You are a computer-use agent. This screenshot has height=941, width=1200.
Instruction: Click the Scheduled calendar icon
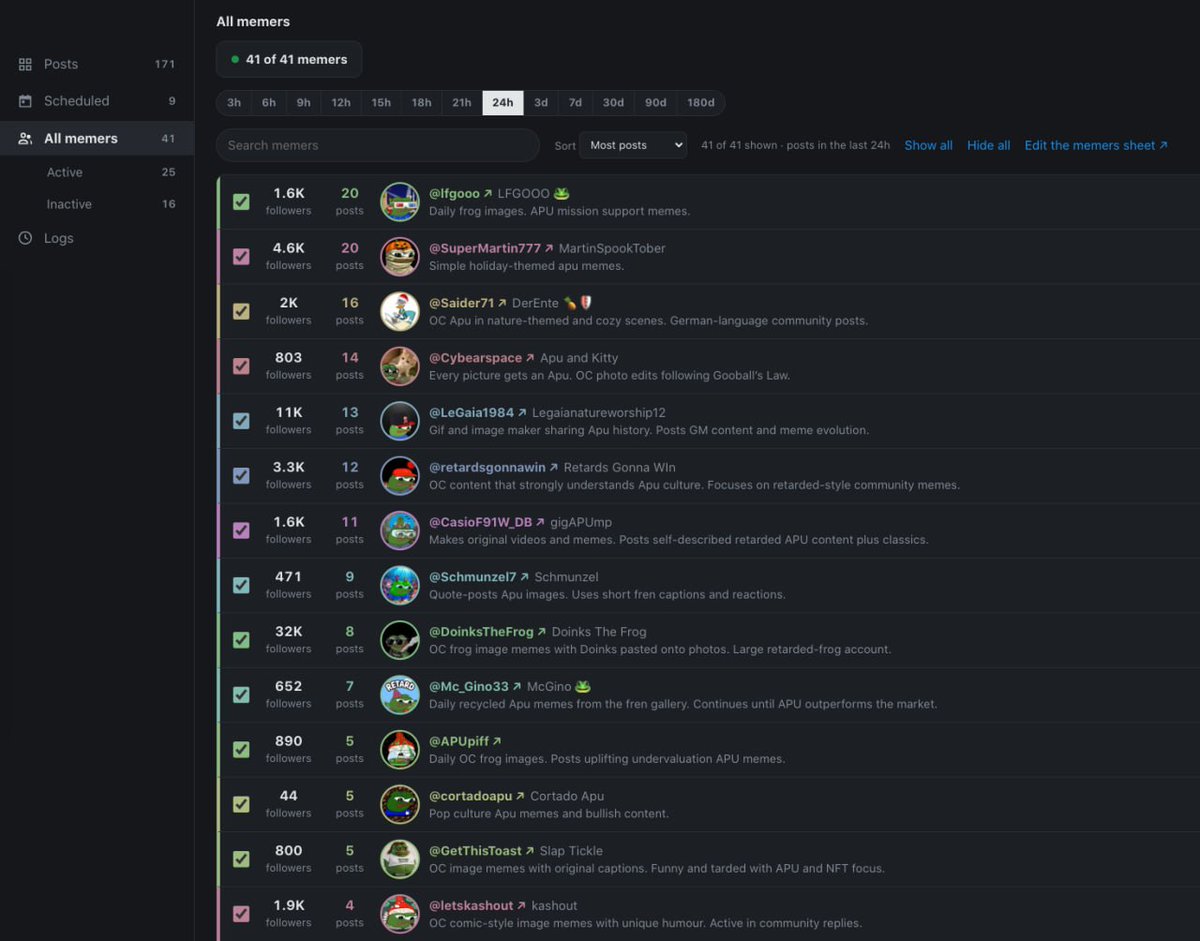pyautogui.click(x=25, y=101)
